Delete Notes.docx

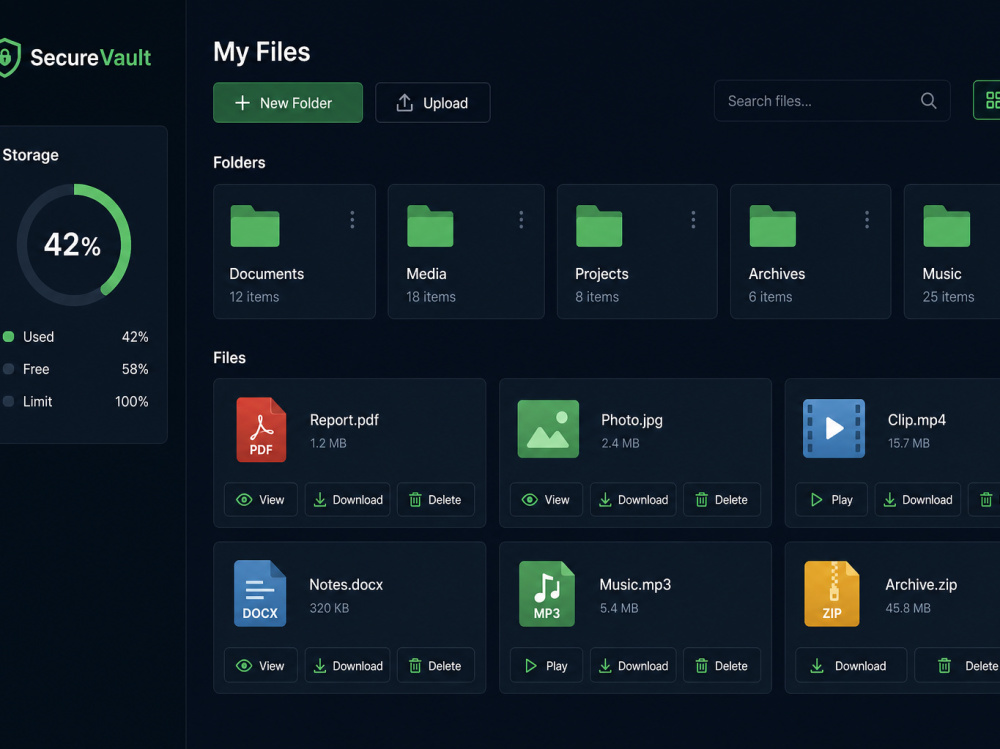click(436, 665)
